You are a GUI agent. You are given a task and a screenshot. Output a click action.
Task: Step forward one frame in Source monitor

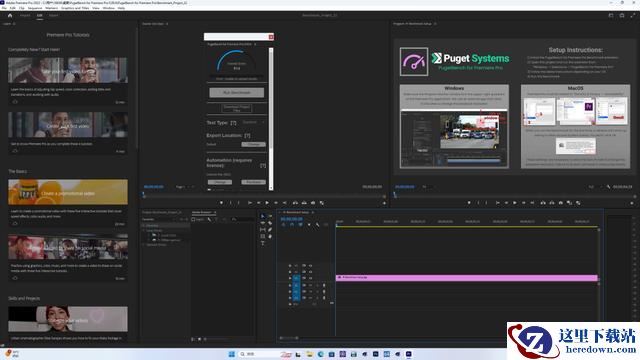tap(276, 203)
